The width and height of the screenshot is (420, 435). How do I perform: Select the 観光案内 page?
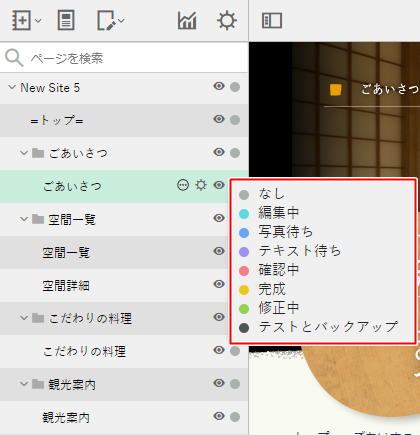click(x=124, y=417)
